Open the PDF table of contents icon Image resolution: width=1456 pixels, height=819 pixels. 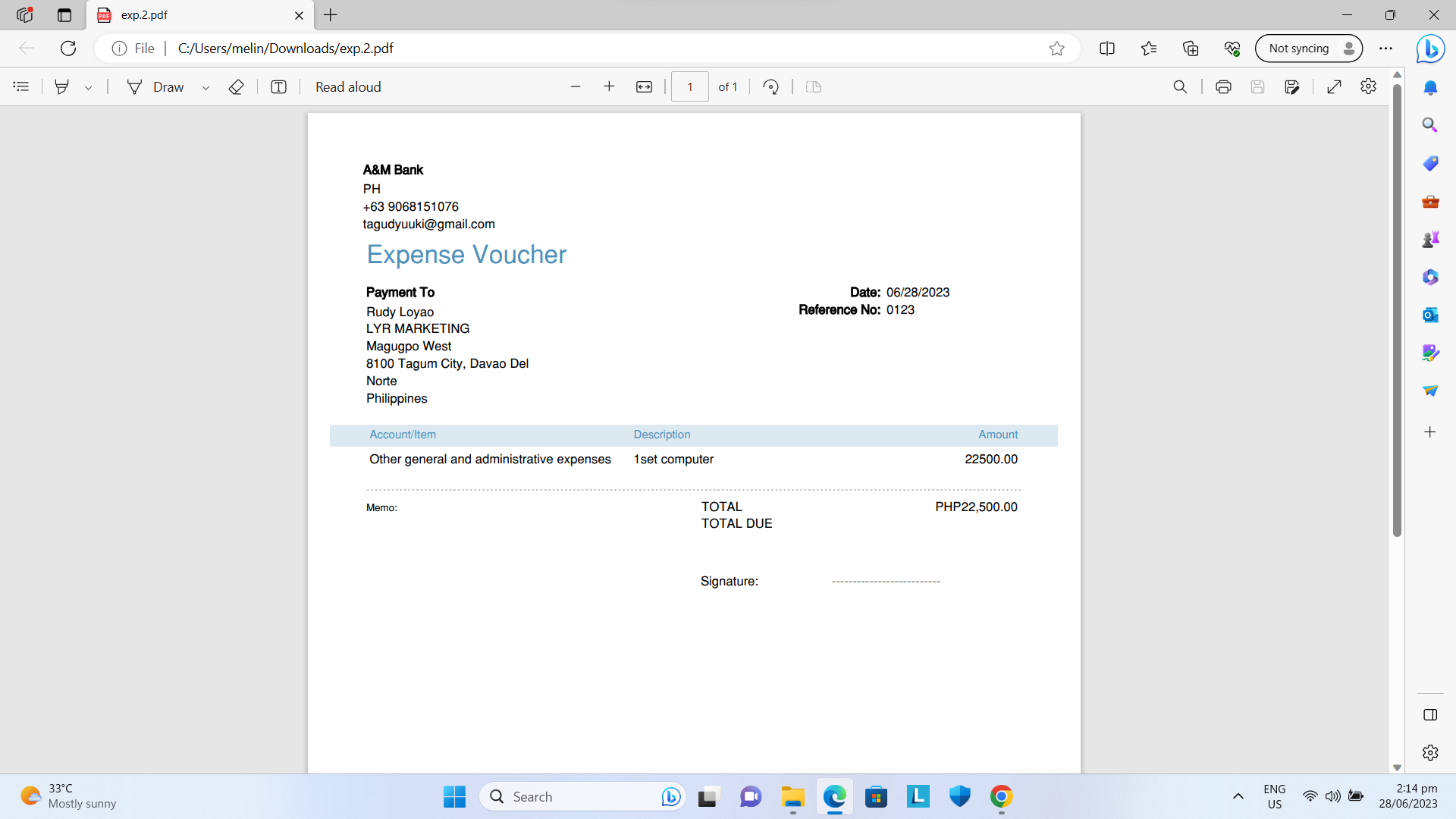tap(21, 86)
